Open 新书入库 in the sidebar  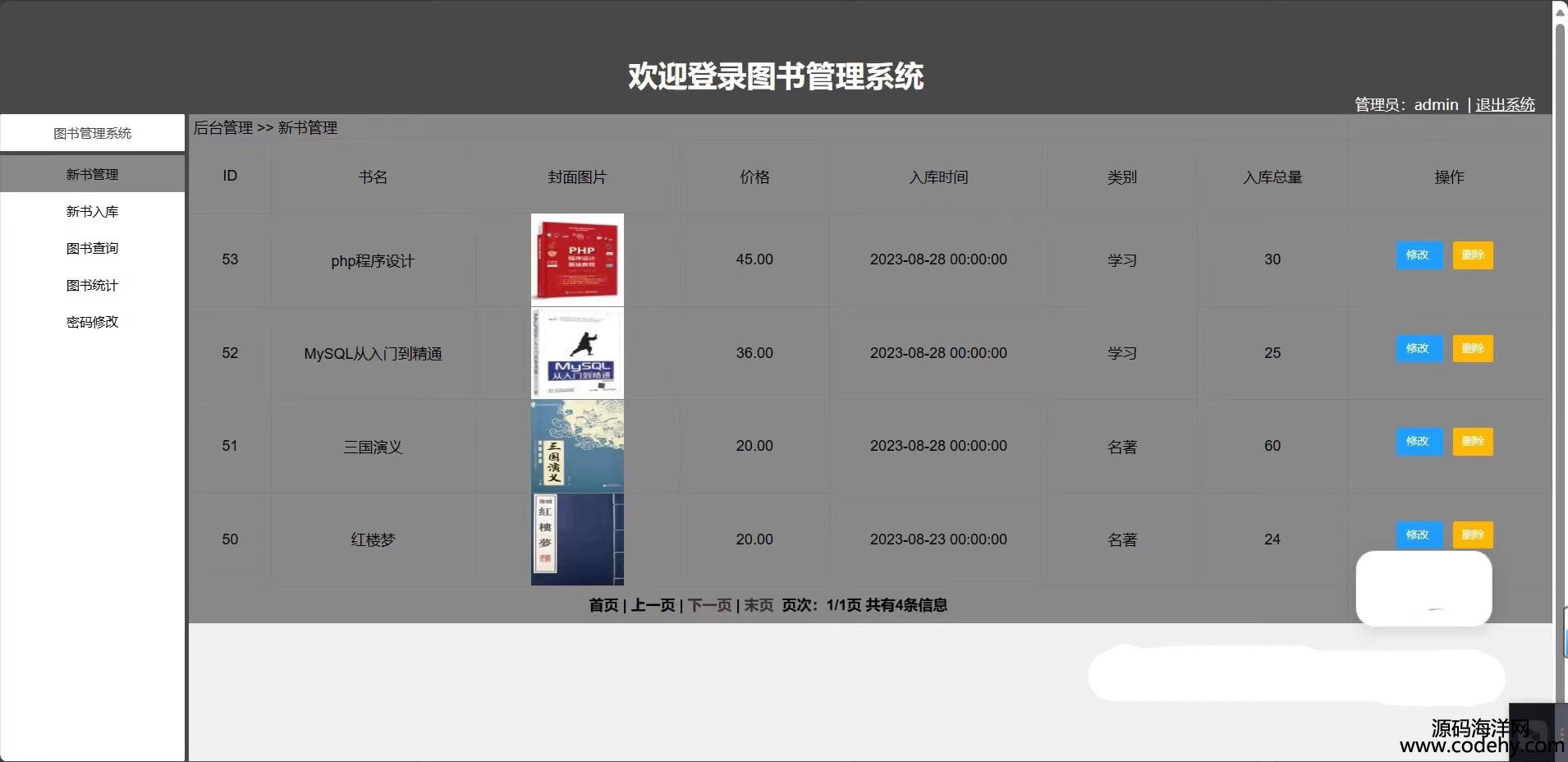pyautogui.click(x=92, y=211)
